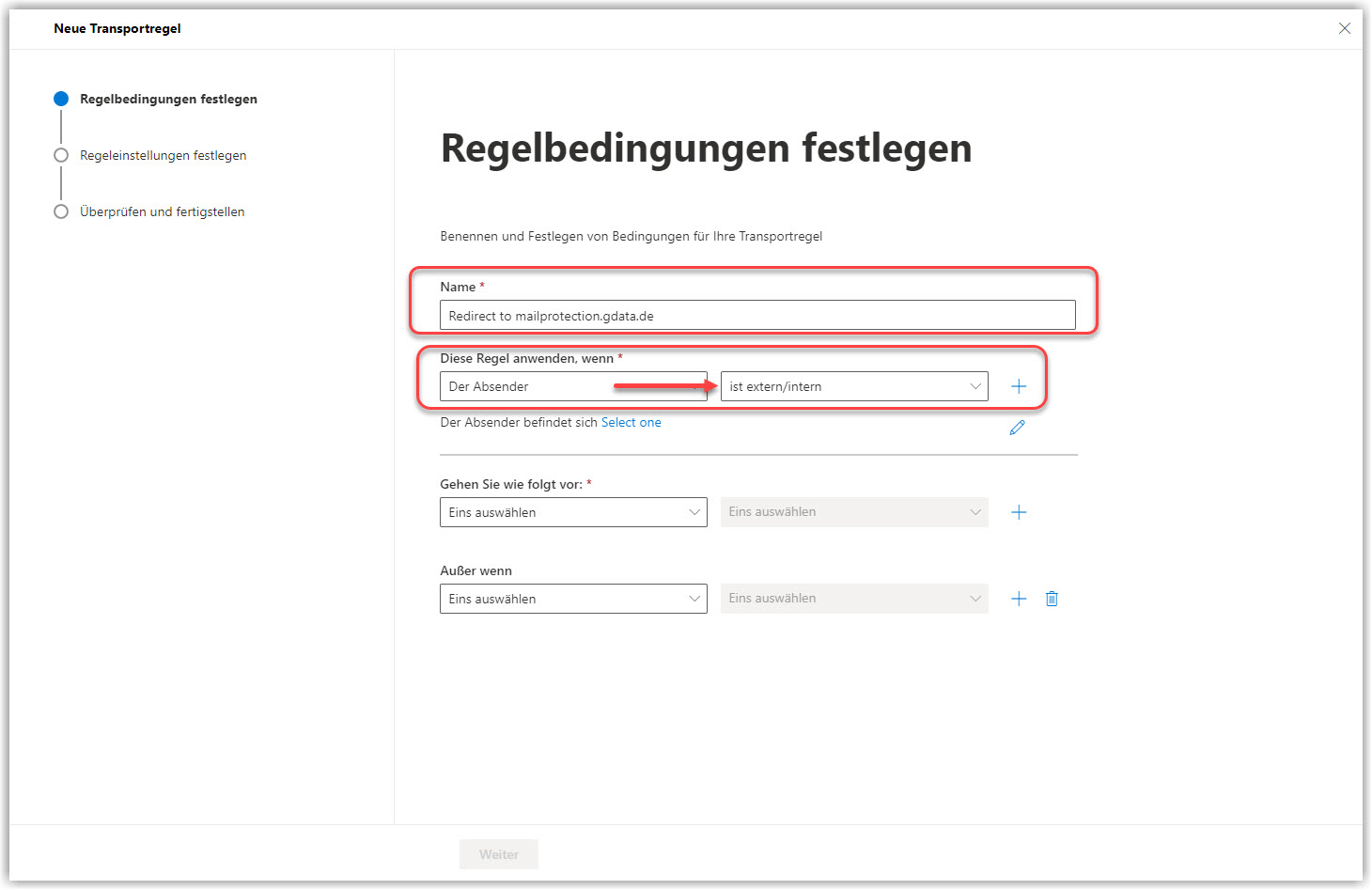Expand 'Eins auswählen' under Gehen Sie wie folgt vor
The width and height of the screenshot is (1372, 890).
click(573, 512)
